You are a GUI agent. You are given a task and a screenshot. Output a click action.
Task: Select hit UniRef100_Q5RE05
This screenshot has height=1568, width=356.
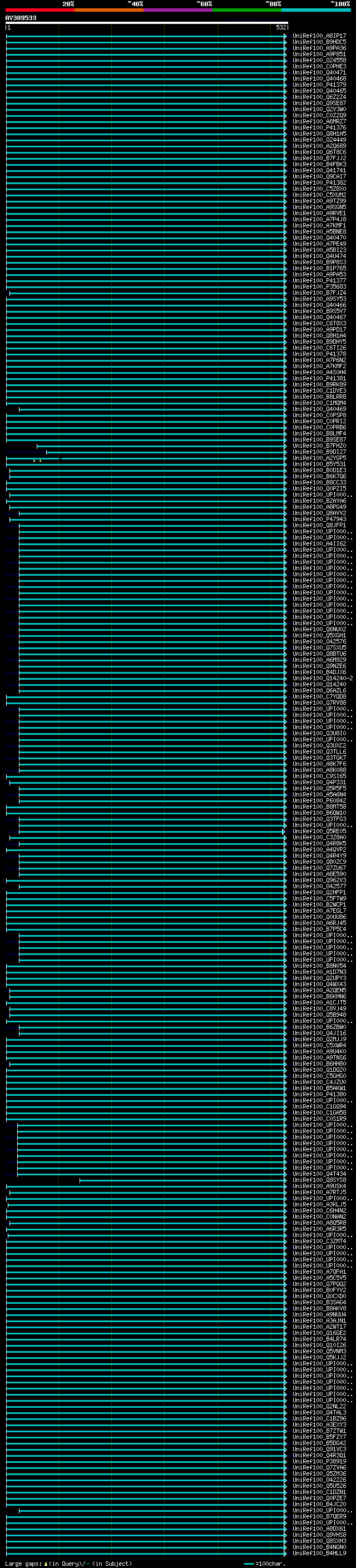[x=319, y=832]
